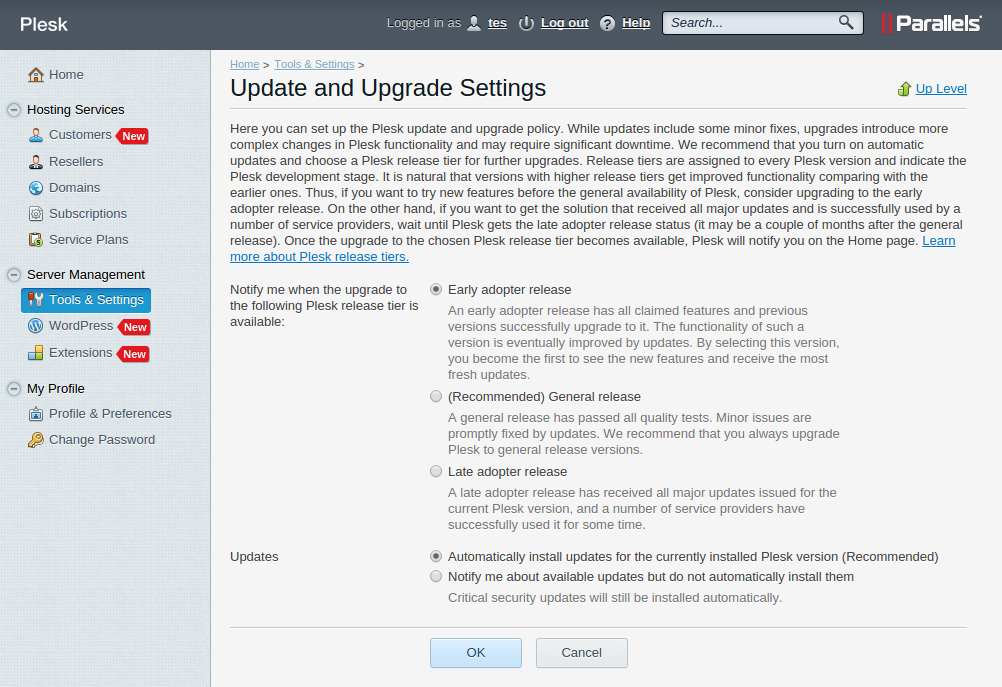Collapse the My Profile section

click(13, 389)
